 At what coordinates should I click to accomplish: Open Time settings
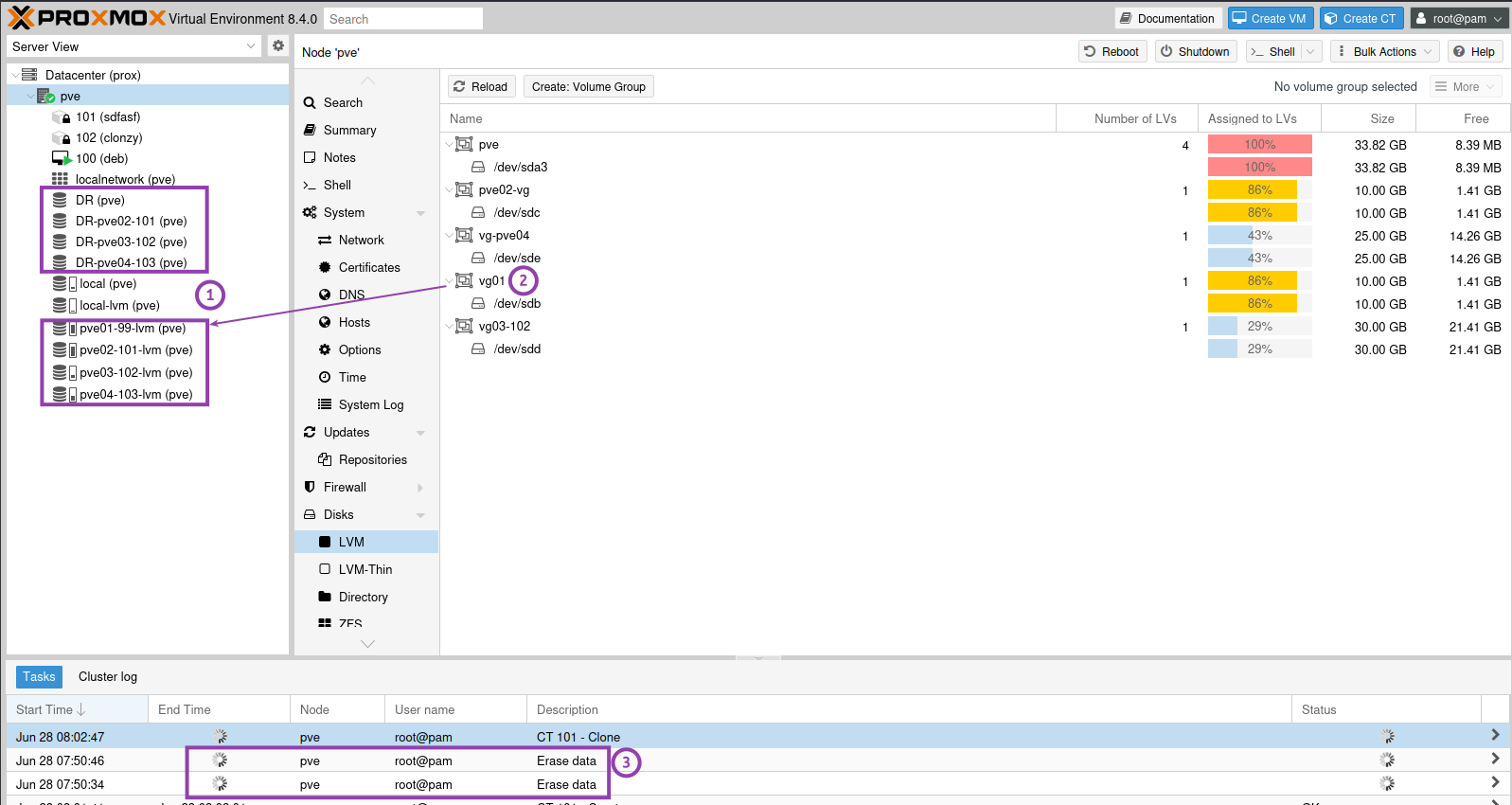tap(352, 377)
